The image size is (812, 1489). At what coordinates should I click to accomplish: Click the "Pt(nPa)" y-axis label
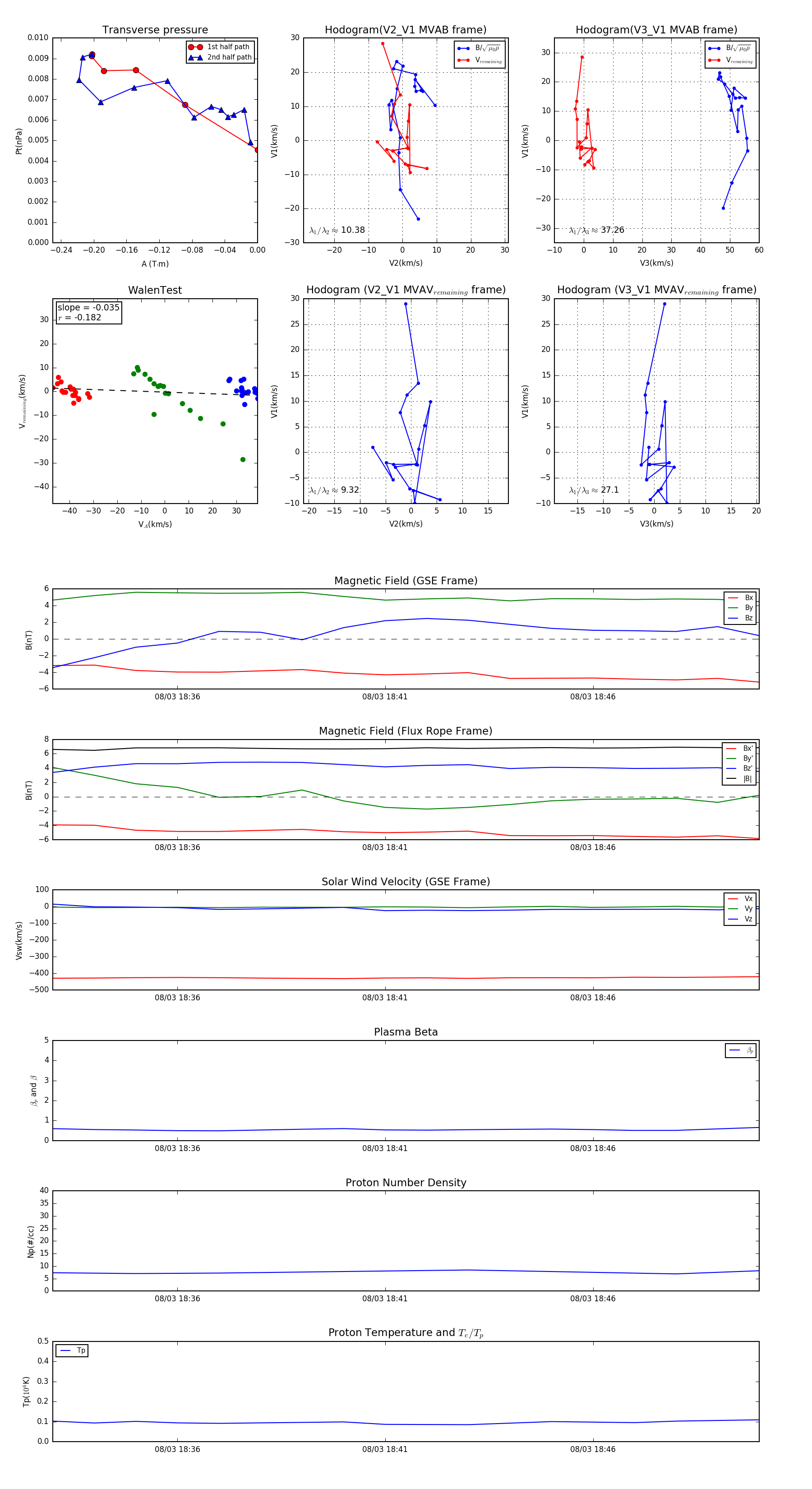pyautogui.click(x=18, y=140)
